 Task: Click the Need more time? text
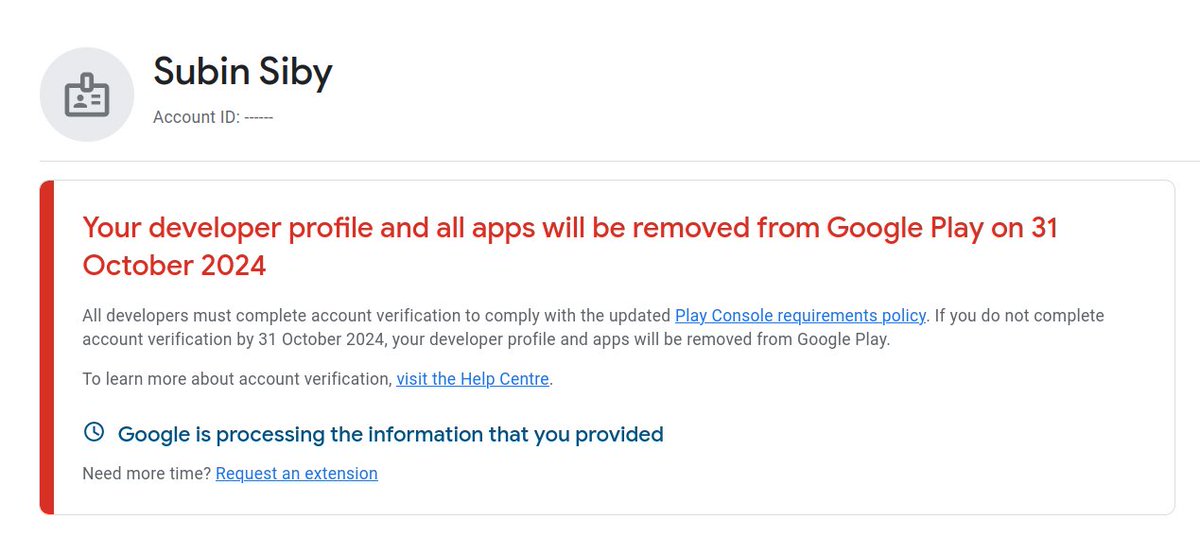pyautogui.click(x=147, y=473)
